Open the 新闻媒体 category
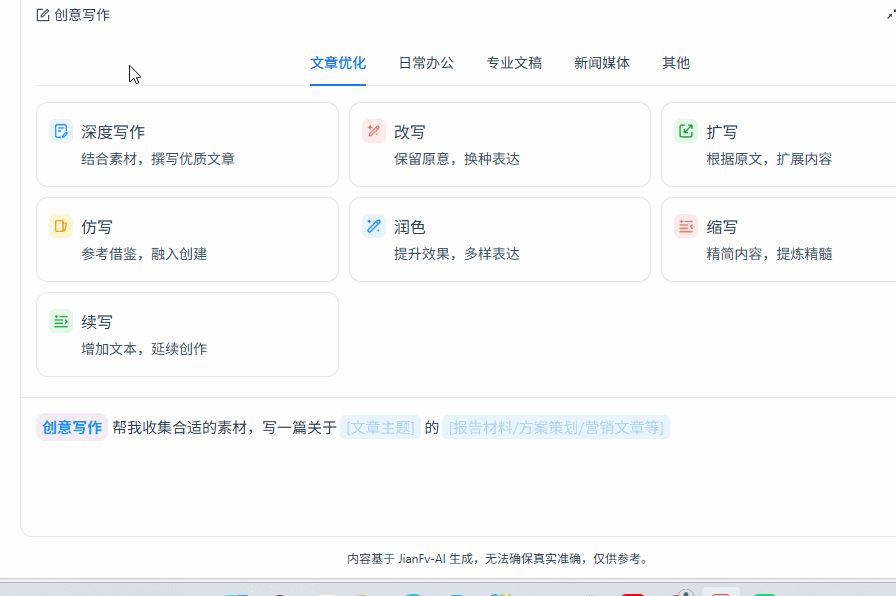 pos(602,62)
